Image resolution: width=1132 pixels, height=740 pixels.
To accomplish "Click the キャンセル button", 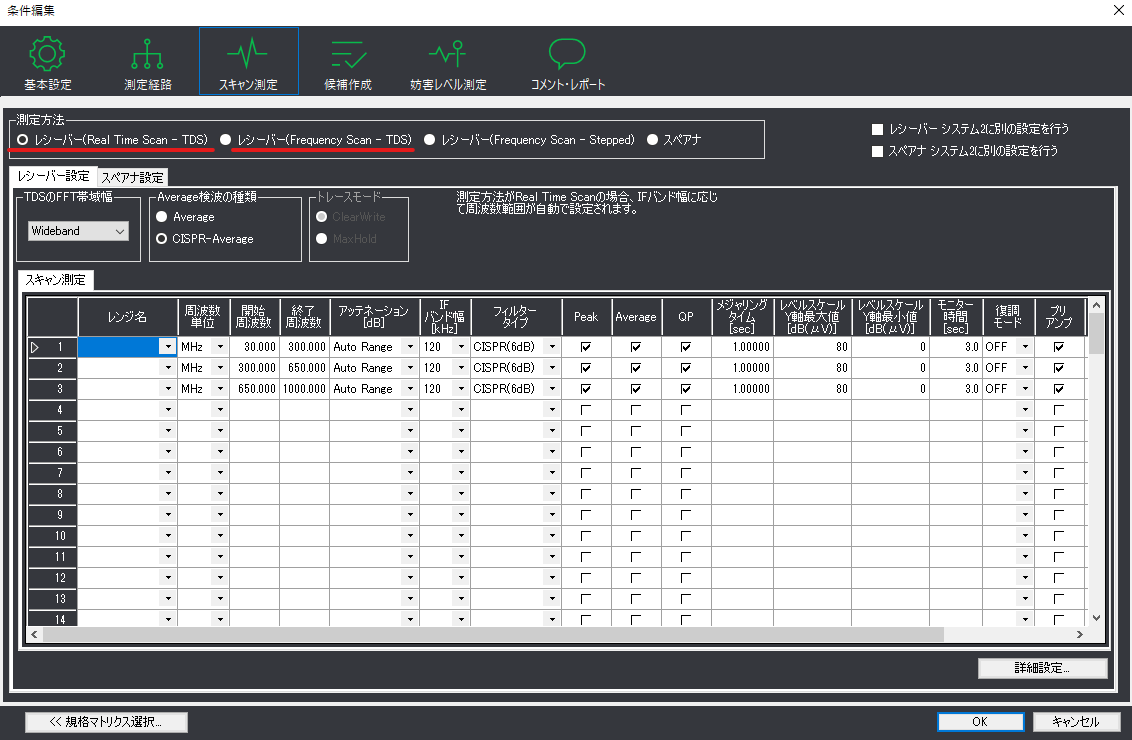I will pos(1076,721).
